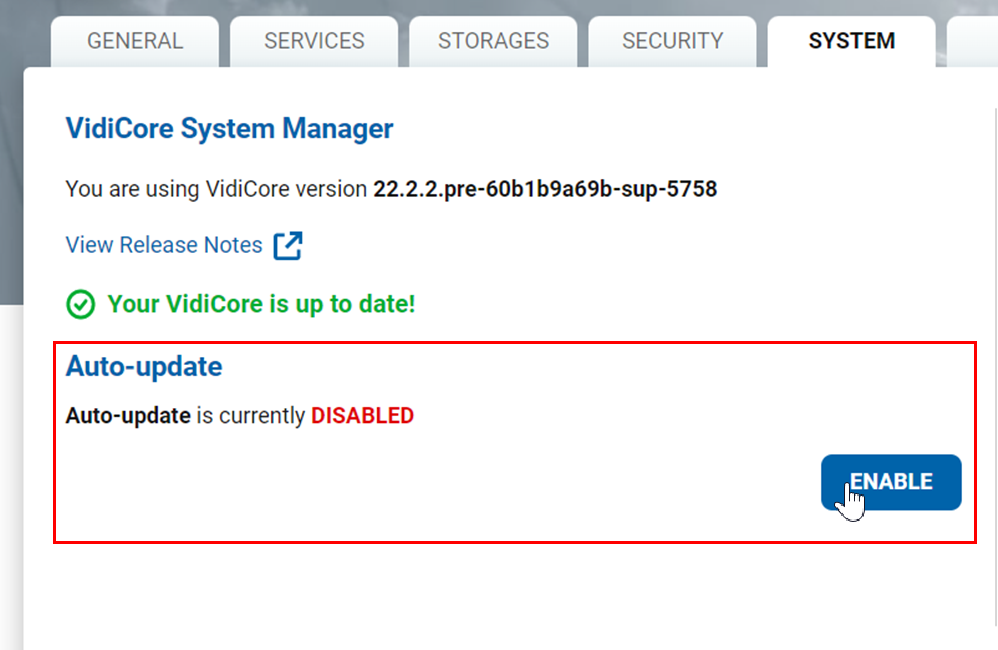The width and height of the screenshot is (998, 650).
Task: Click the "is currently" status text
Action: pyautogui.click(x=250, y=416)
